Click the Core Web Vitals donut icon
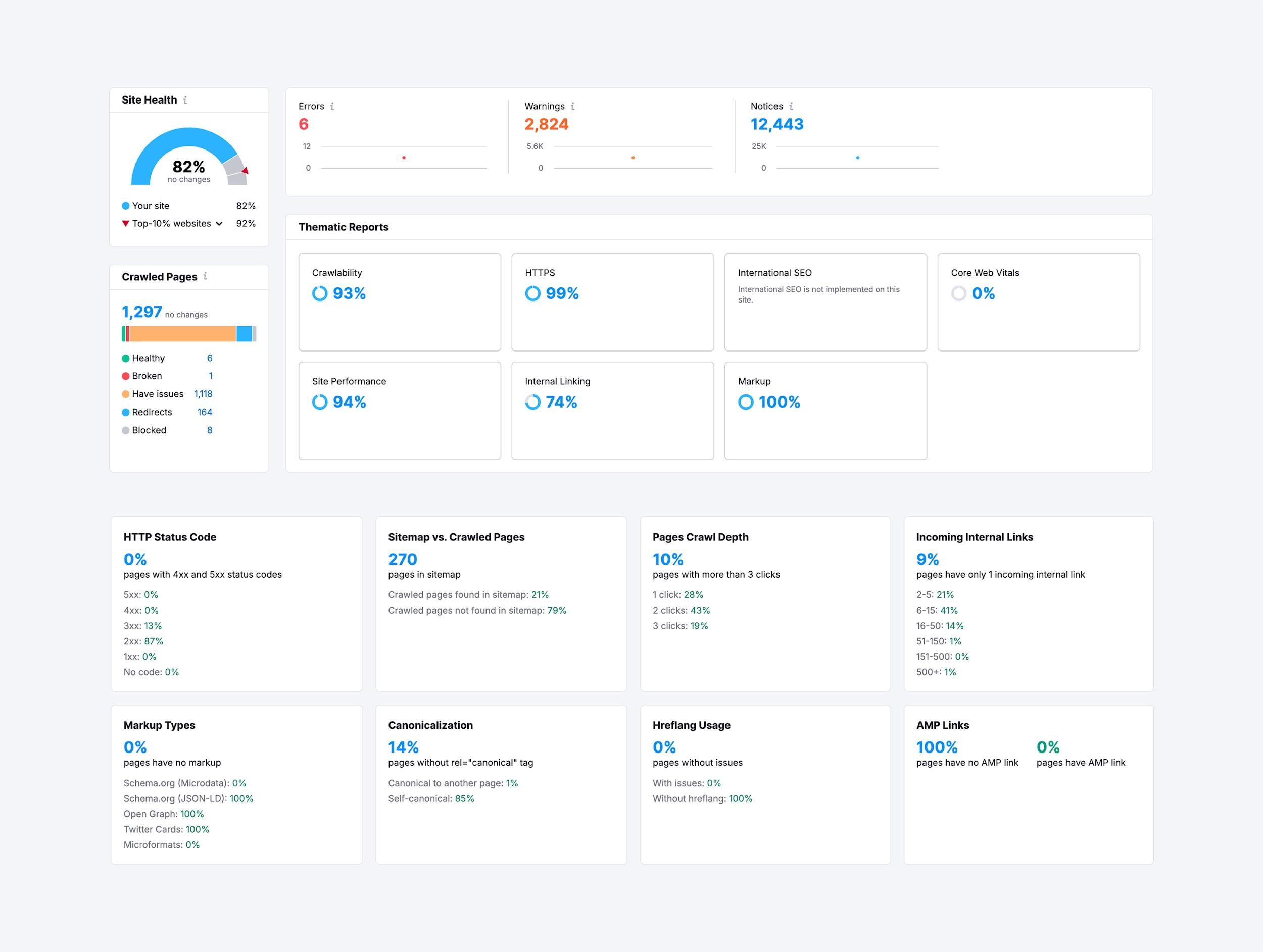The height and width of the screenshot is (952, 1263). point(959,293)
